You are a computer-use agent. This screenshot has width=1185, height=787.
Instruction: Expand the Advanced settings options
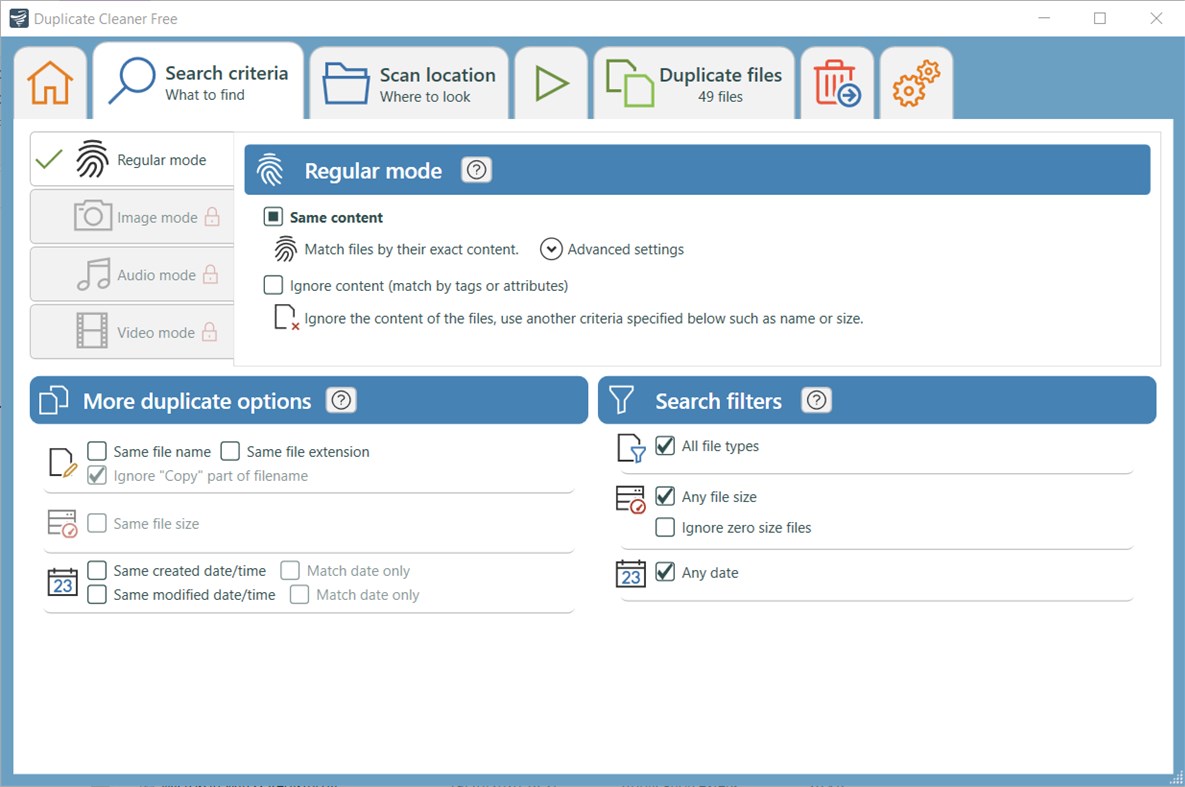pyautogui.click(x=551, y=249)
